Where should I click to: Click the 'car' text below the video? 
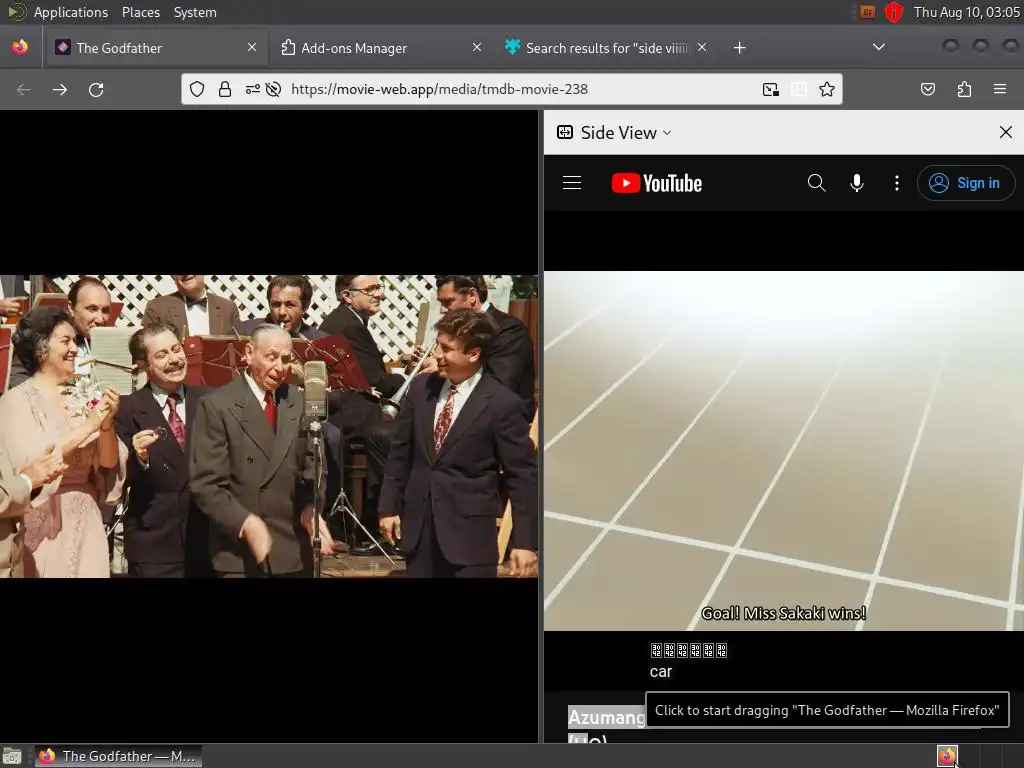click(661, 671)
